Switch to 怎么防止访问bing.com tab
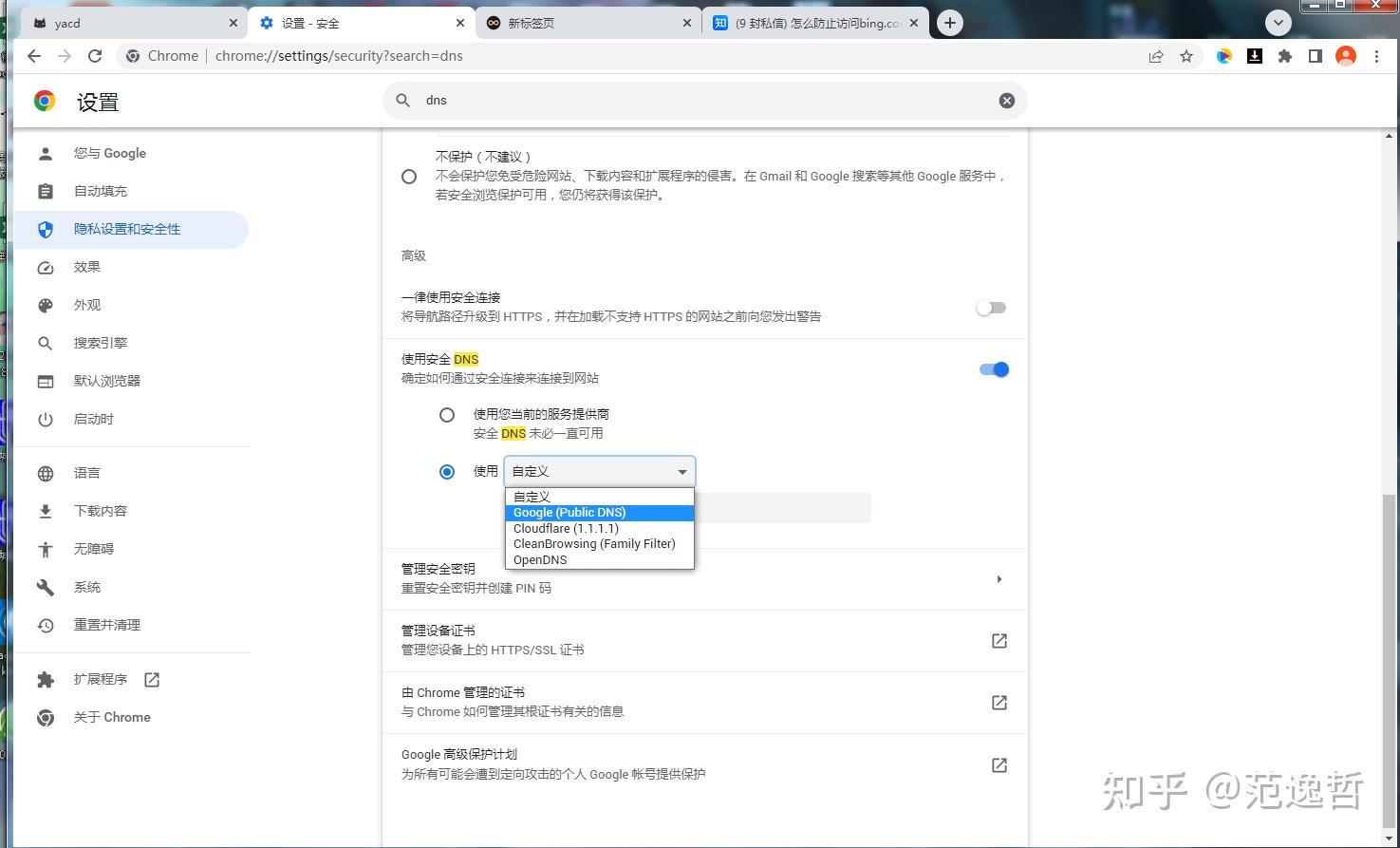The width and height of the screenshot is (1400, 848). tap(816, 23)
